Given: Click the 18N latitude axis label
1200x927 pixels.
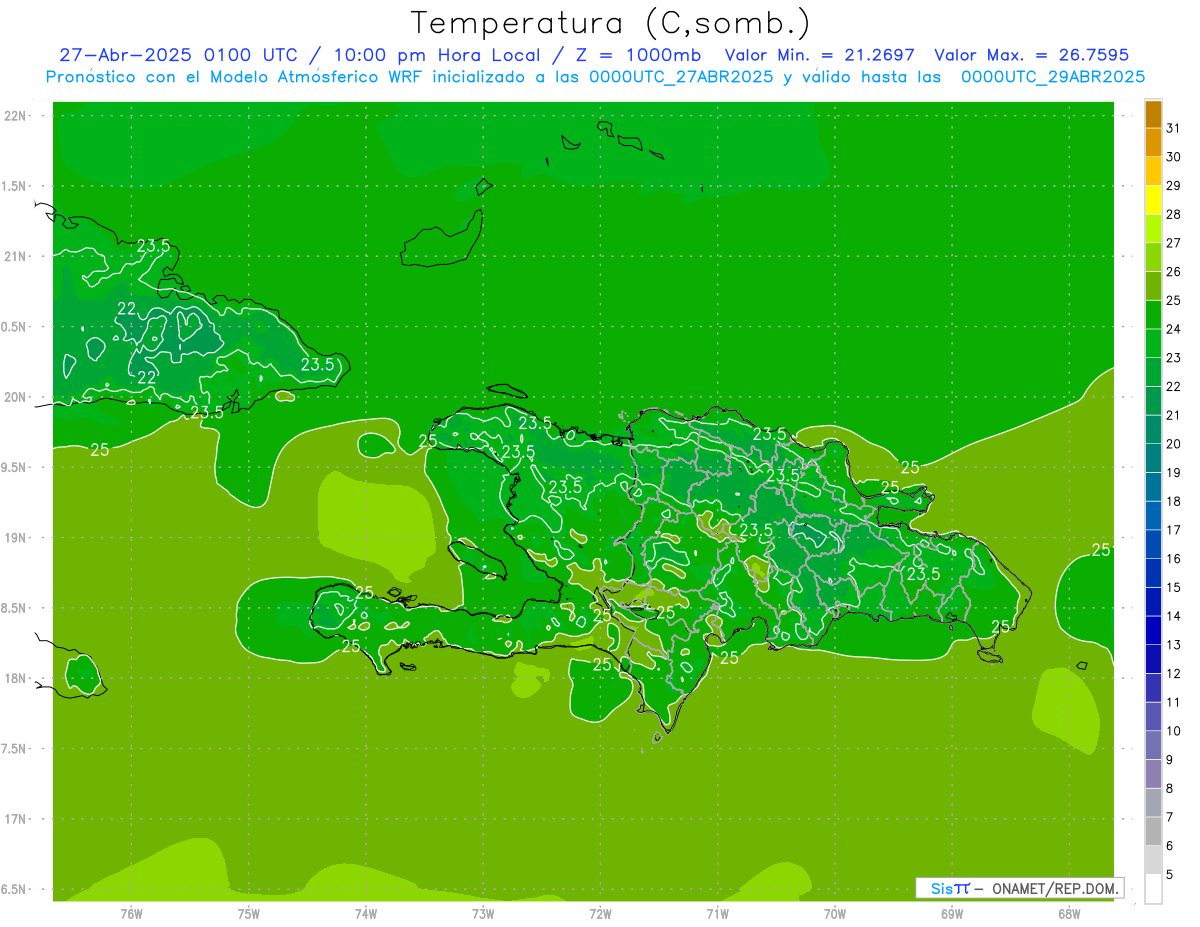Looking at the screenshot, I should click(x=17, y=678).
